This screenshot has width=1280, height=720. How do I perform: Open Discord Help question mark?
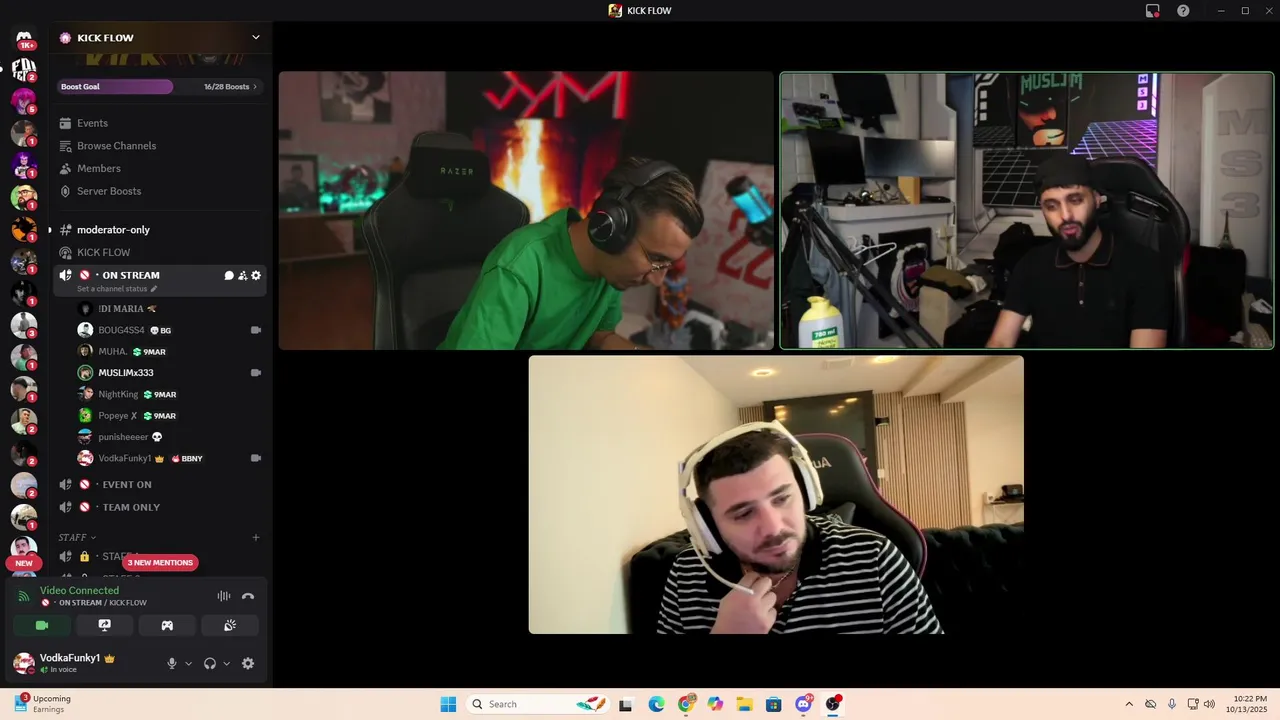(1183, 11)
